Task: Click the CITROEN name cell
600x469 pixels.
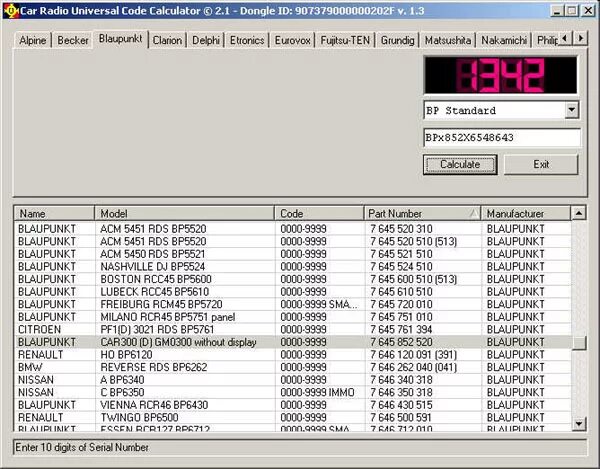Action: (x=39, y=329)
